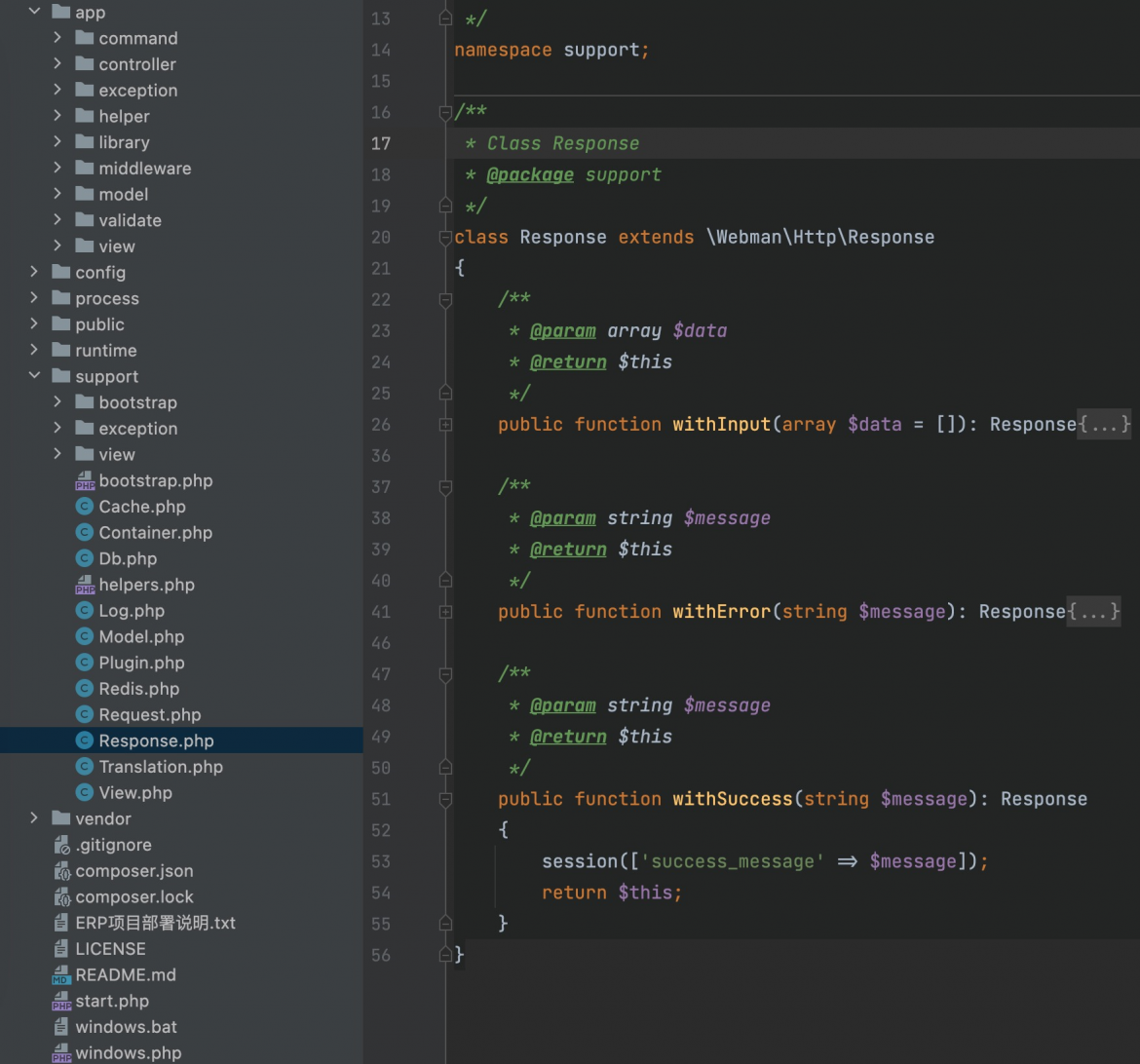This screenshot has height=1064, width=1140.
Task: Expand the config folder chevron
Action: [34, 271]
